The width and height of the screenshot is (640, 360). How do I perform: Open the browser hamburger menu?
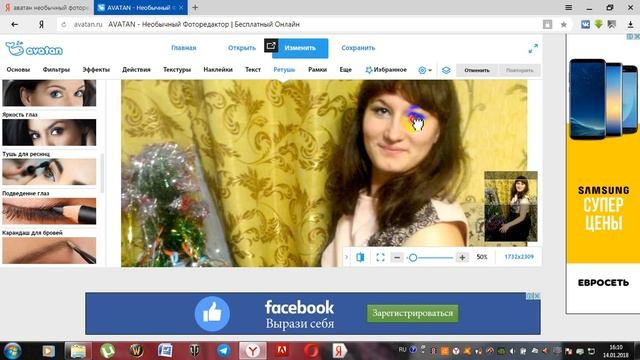click(x=568, y=7)
